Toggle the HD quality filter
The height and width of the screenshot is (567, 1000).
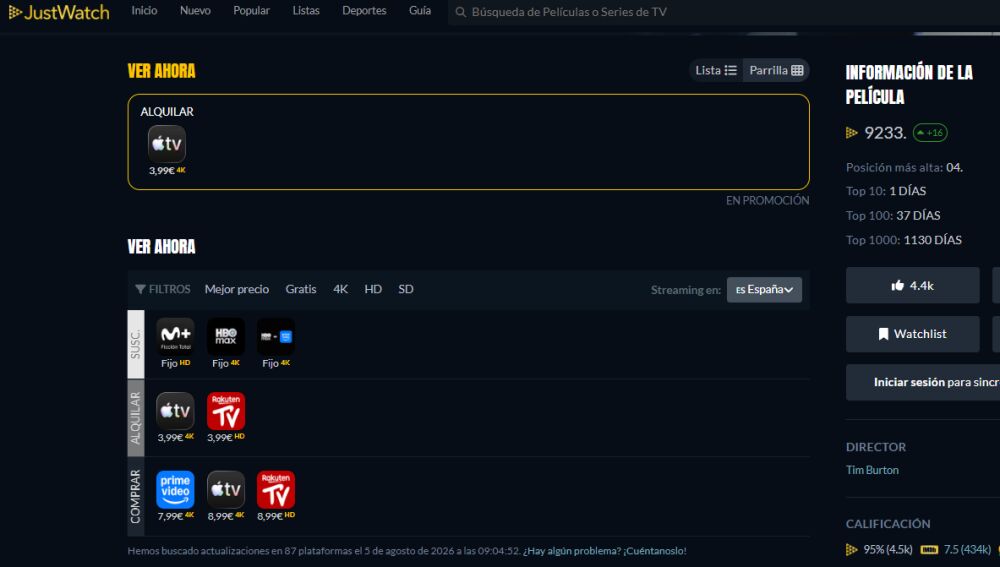tap(373, 289)
